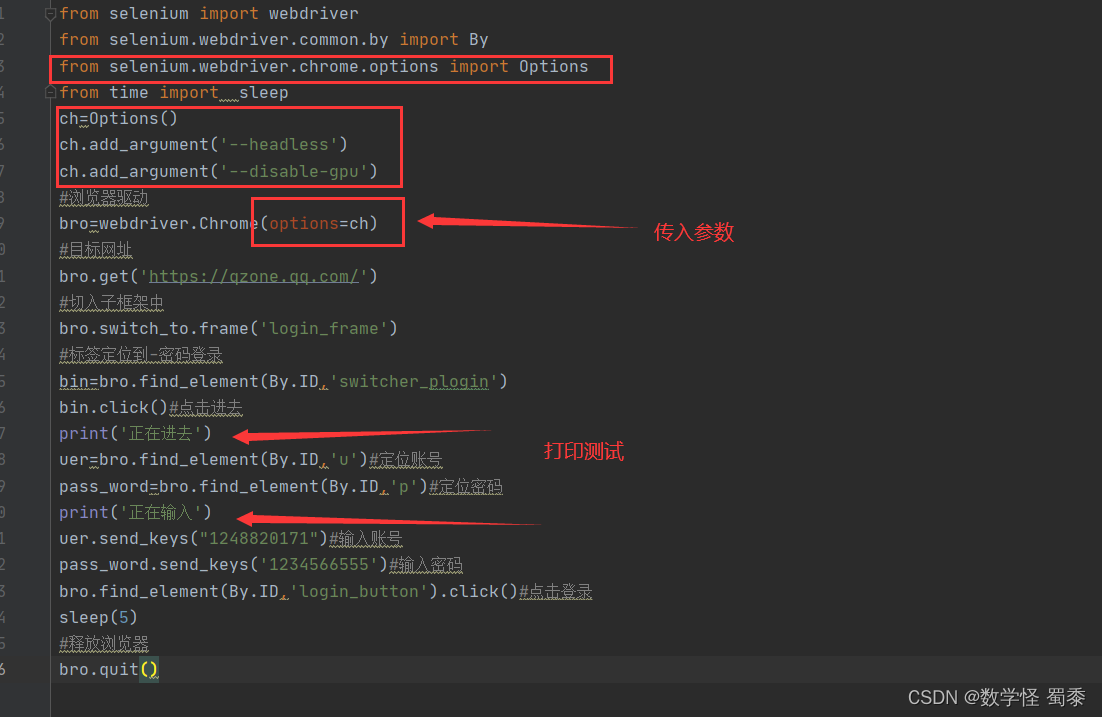Click the sleep(5) statement
Screen dimensions: 1102x717
(97, 617)
